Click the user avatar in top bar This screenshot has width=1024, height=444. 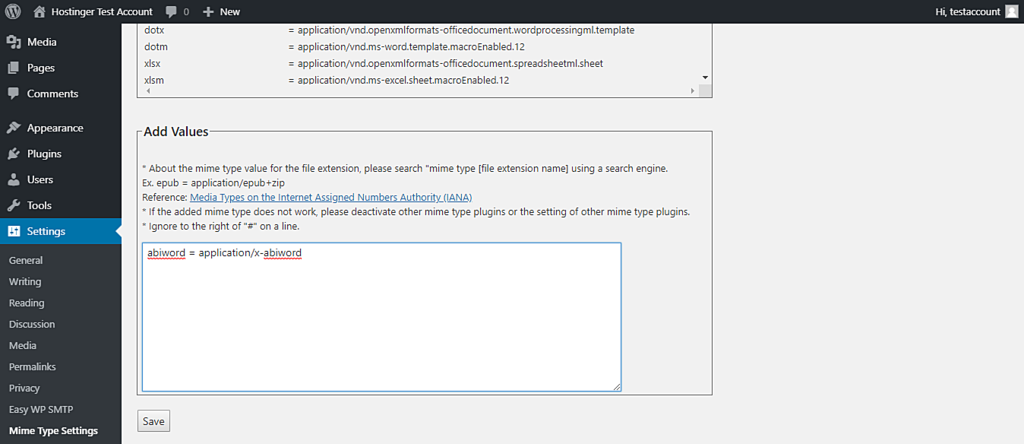(1008, 12)
